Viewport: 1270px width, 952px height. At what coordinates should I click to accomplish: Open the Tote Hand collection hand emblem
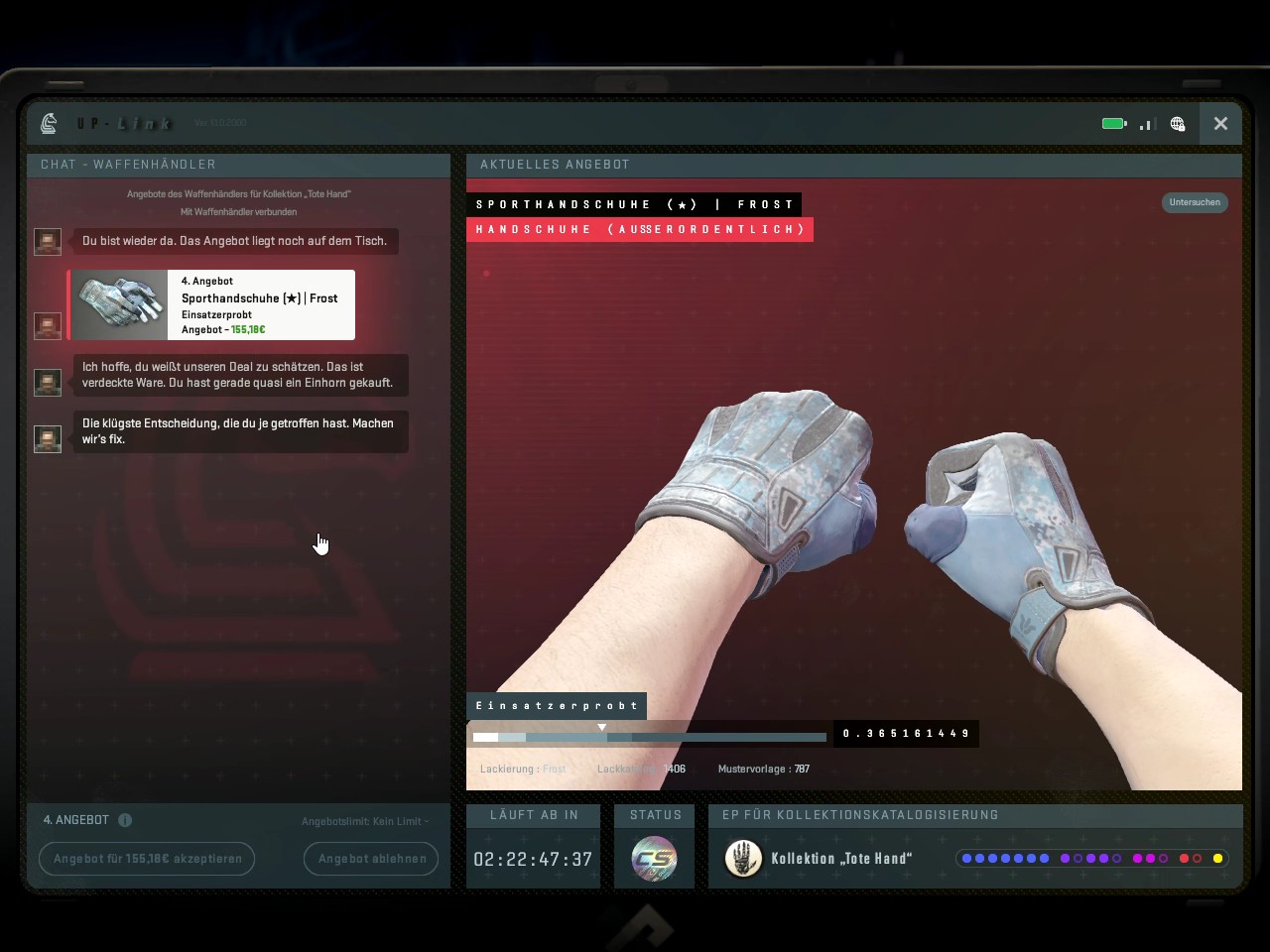tap(742, 859)
